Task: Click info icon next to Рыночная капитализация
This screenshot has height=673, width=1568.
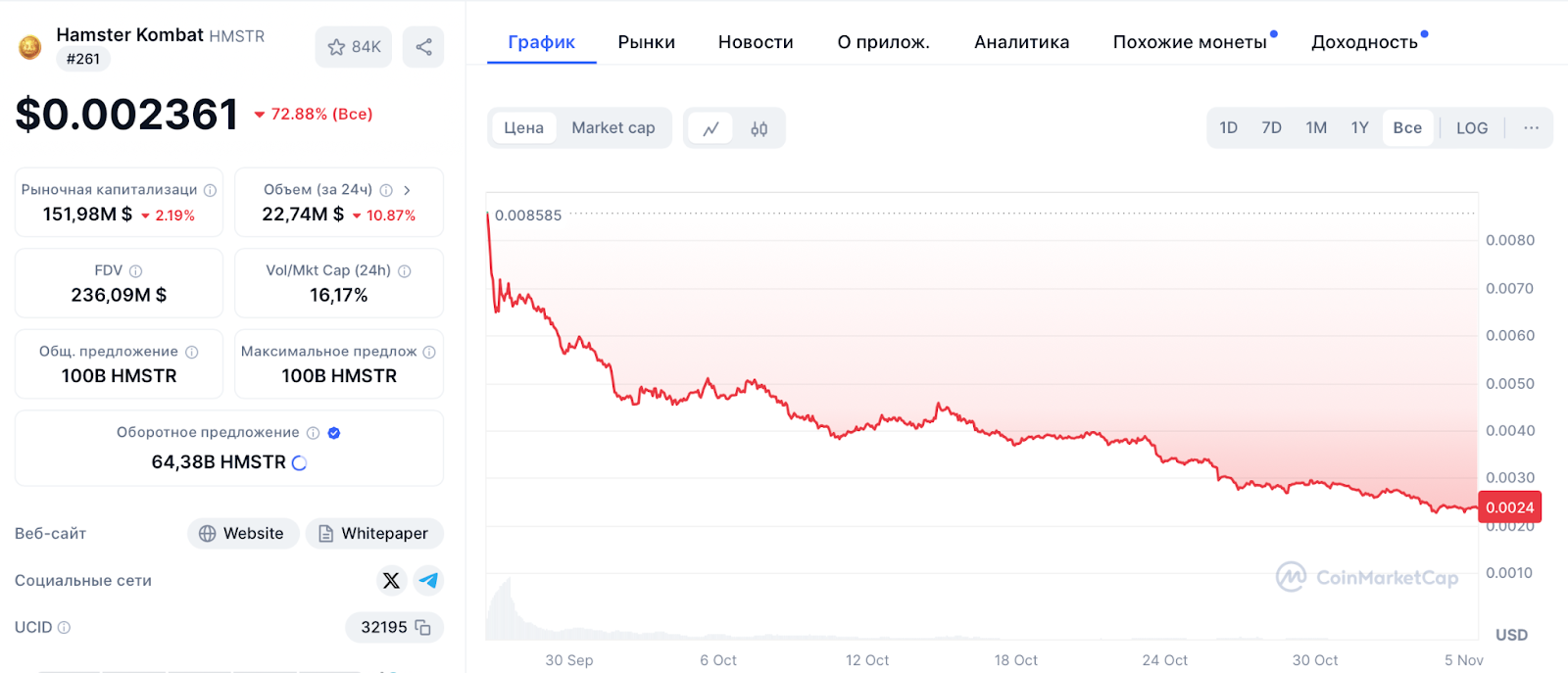Action: [x=210, y=190]
